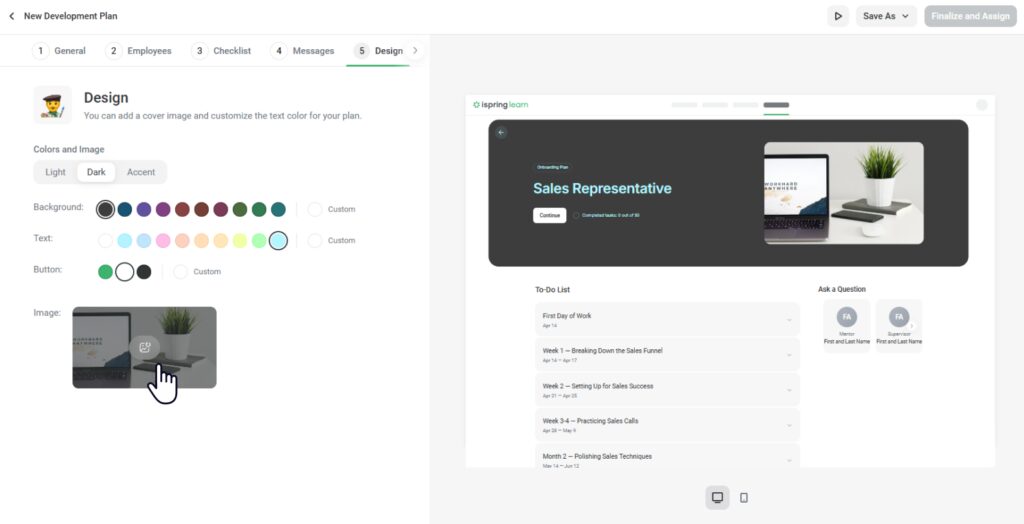Select the white button color swatch
Viewport: 1024px width, 524px height.
[x=125, y=272]
